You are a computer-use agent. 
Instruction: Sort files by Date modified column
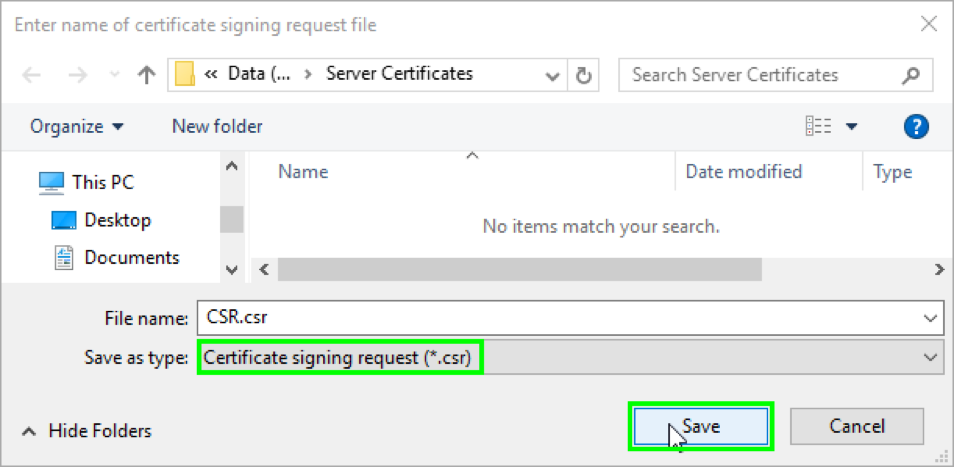[743, 172]
